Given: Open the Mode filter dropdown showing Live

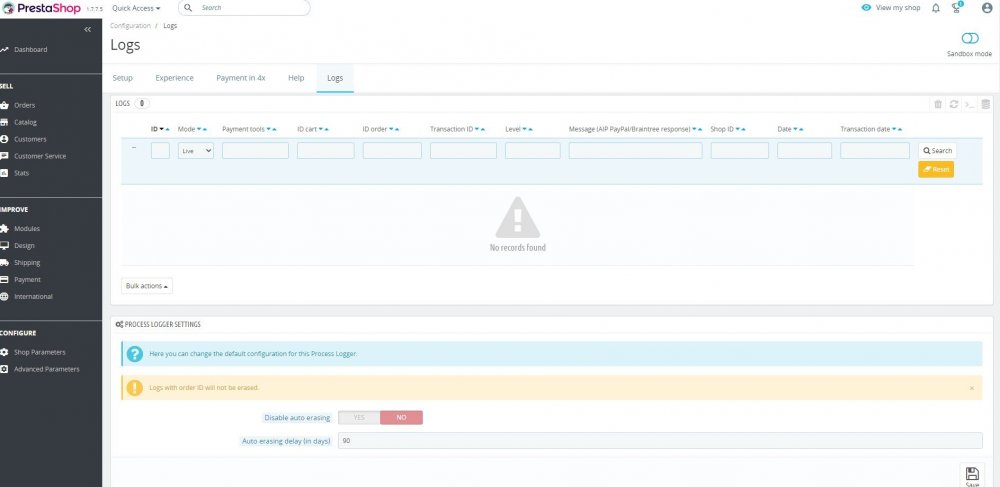Looking at the screenshot, I should tap(195, 150).
